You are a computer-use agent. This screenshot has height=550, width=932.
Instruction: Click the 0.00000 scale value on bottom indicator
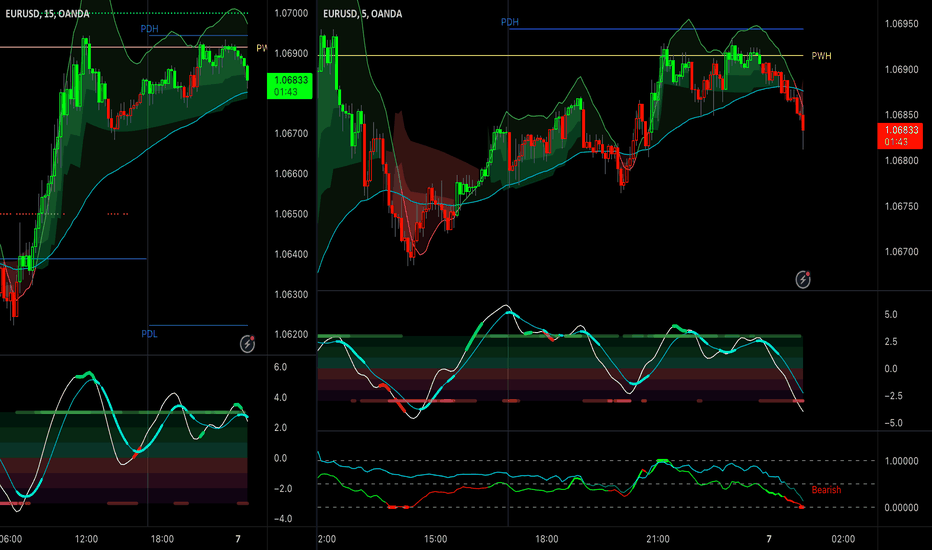pos(902,507)
